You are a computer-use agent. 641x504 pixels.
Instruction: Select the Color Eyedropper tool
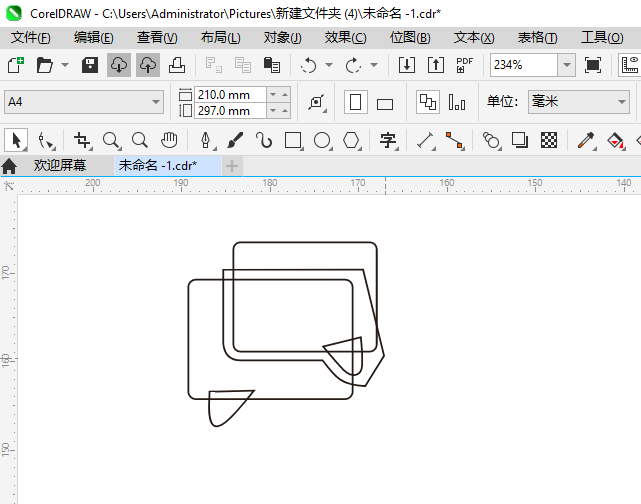click(586, 140)
